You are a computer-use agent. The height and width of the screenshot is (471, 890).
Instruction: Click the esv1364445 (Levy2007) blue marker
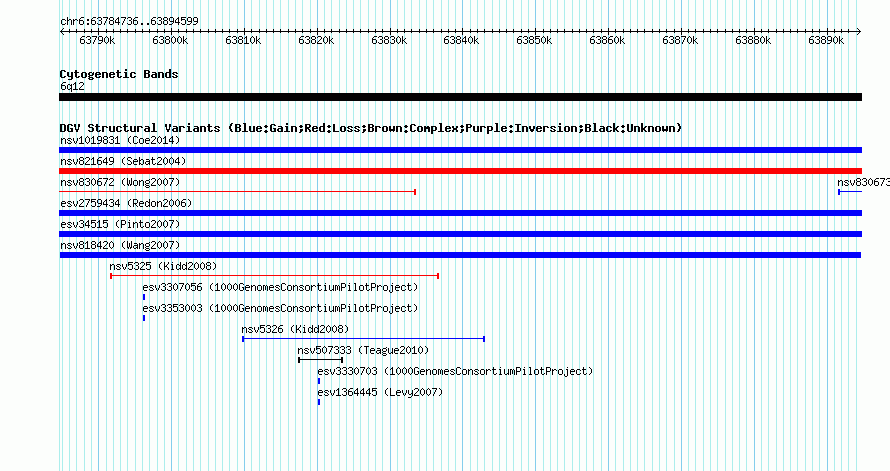pyautogui.click(x=319, y=402)
